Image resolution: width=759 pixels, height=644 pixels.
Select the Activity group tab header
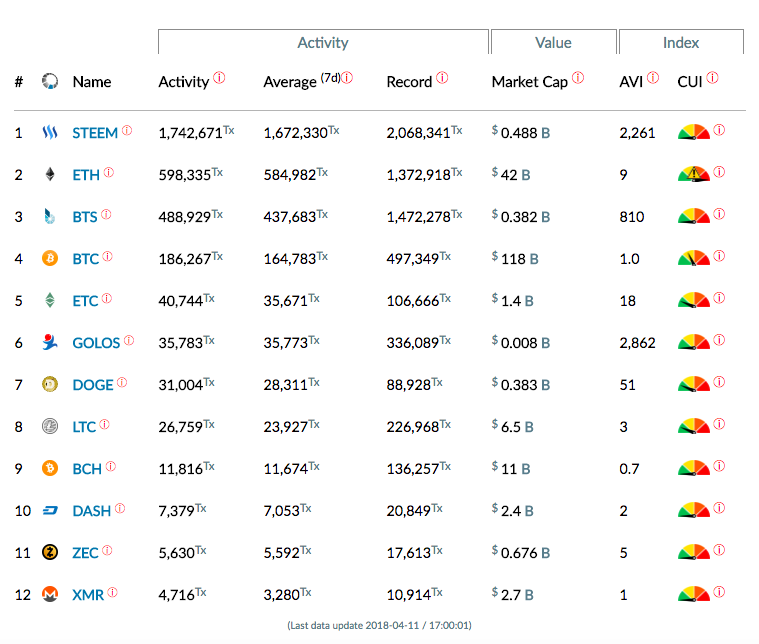tap(323, 43)
